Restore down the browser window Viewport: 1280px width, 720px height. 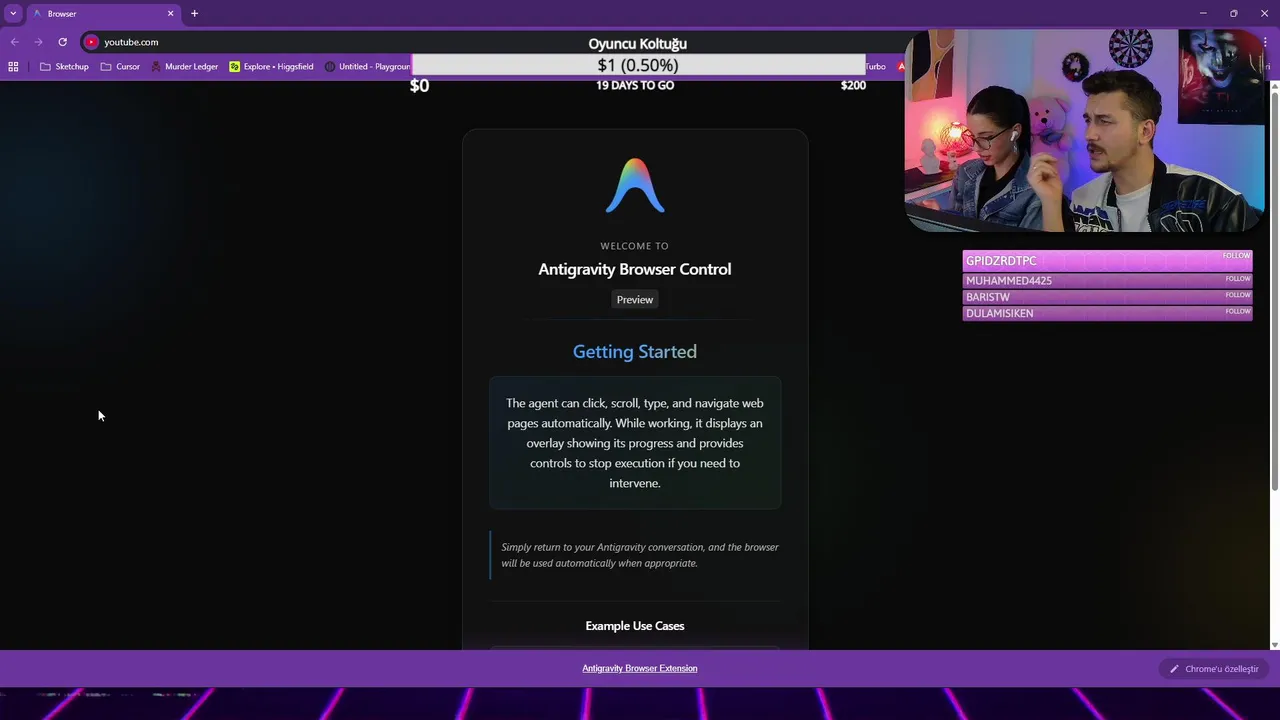(x=1234, y=13)
